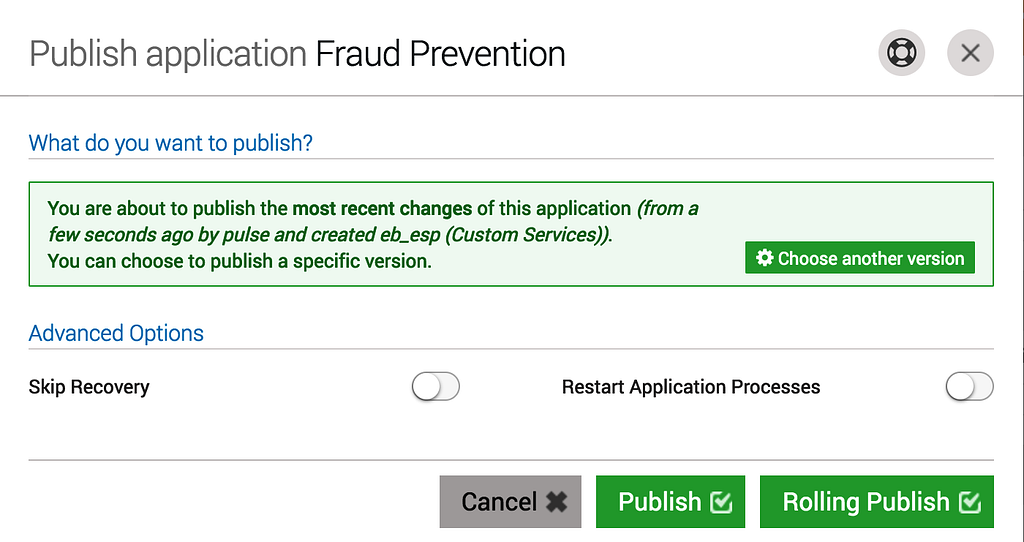Turn on Restart Application Processes toggle

click(970, 387)
